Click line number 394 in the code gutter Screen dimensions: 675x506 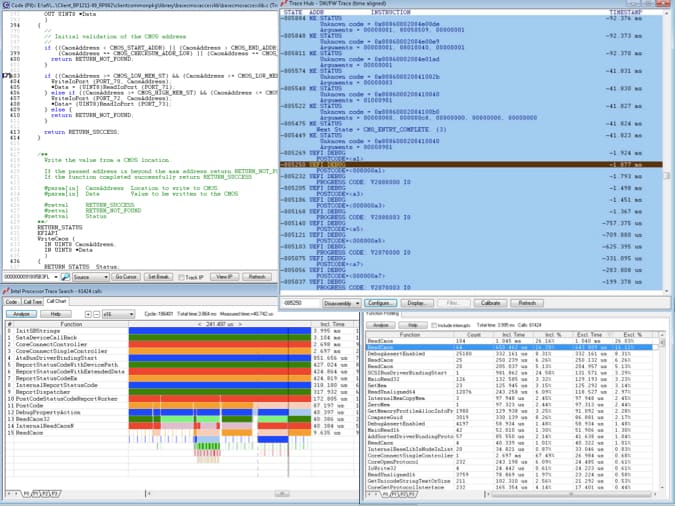coord(15,25)
